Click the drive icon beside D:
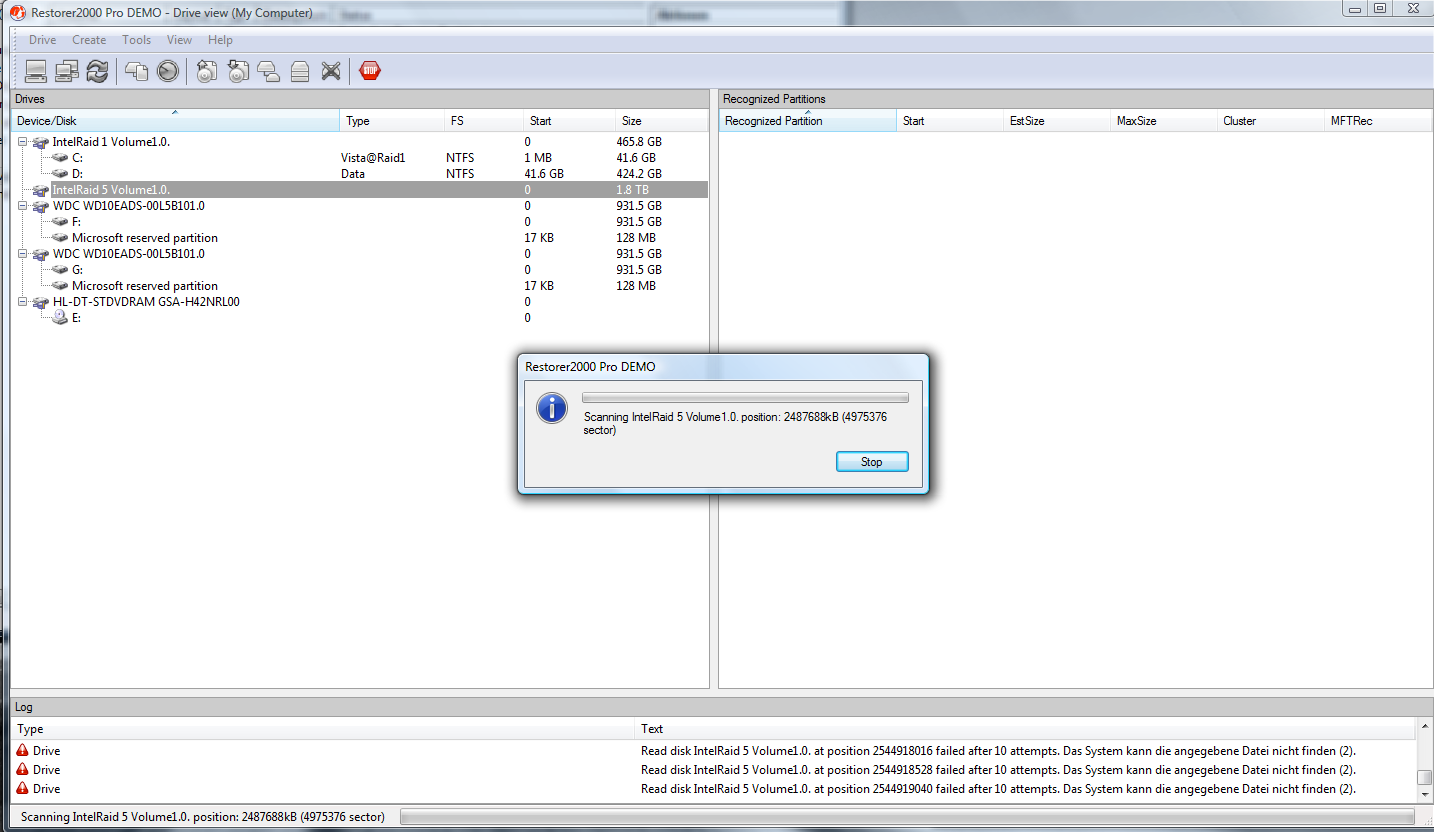Screen dimensions: 1434x832 (60, 174)
